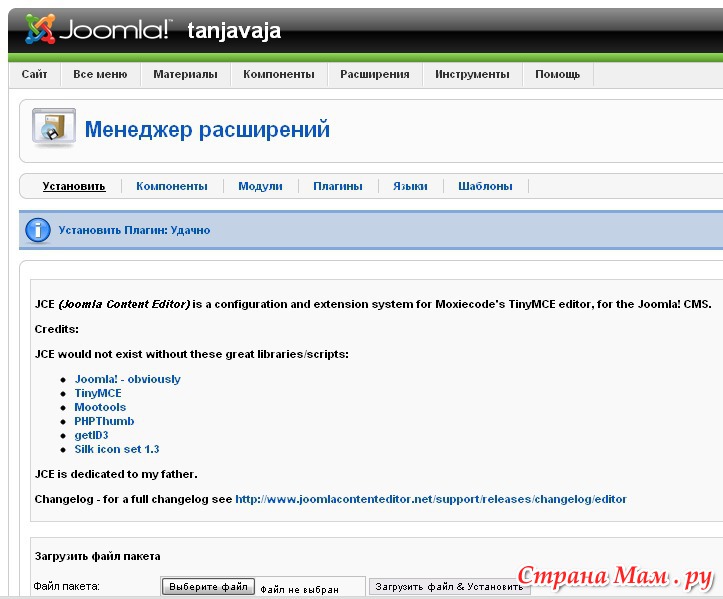Follow the getID3 link

(x=91, y=435)
